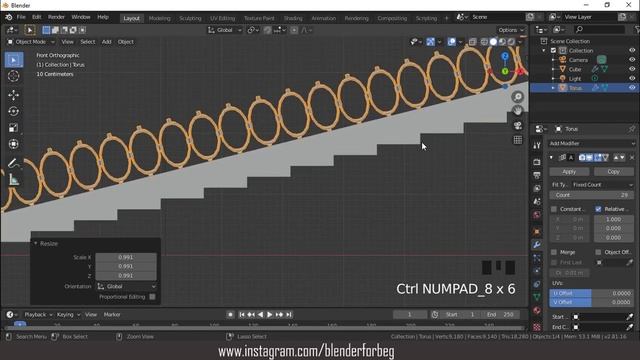Remove the Array modifier with X button
The height and width of the screenshot is (360, 640).
click(632, 158)
